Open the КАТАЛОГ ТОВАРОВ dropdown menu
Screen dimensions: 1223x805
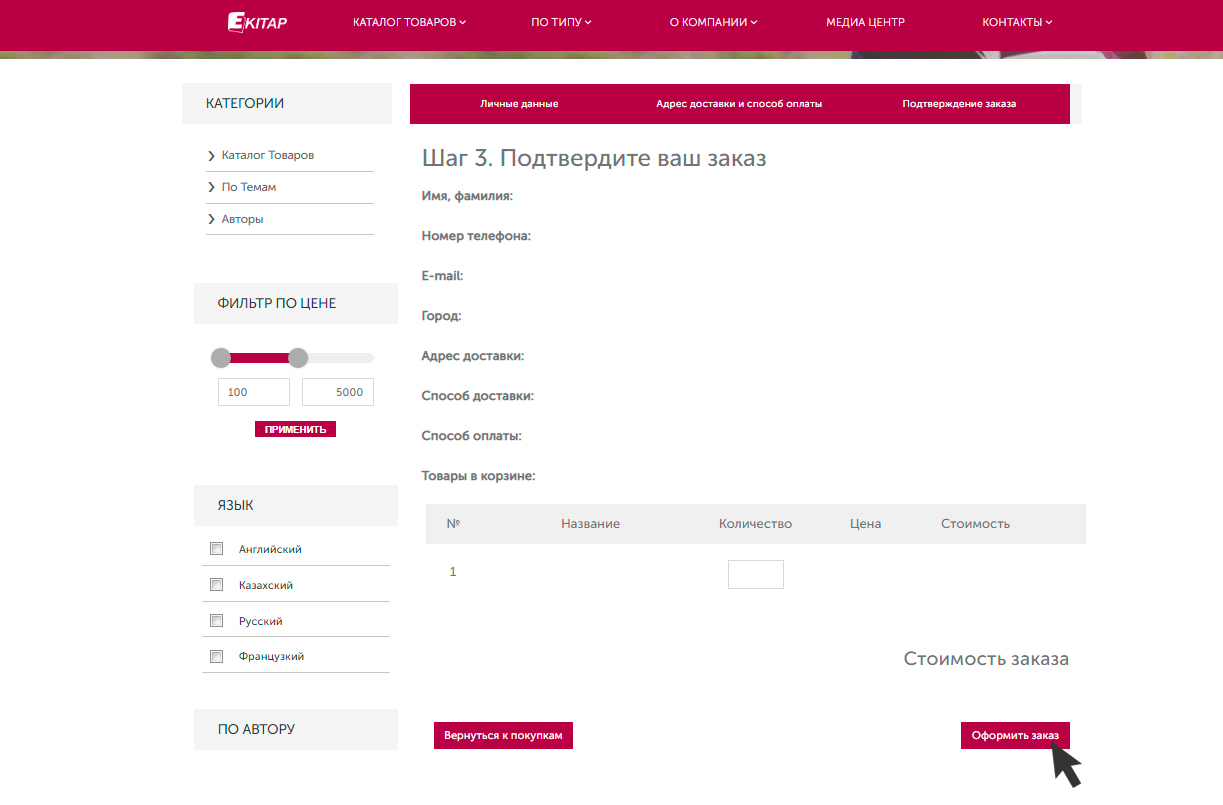[x=409, y=22]
